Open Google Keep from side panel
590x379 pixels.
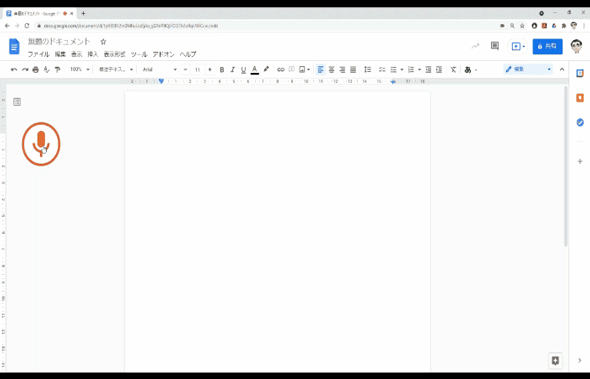[580, 98]
